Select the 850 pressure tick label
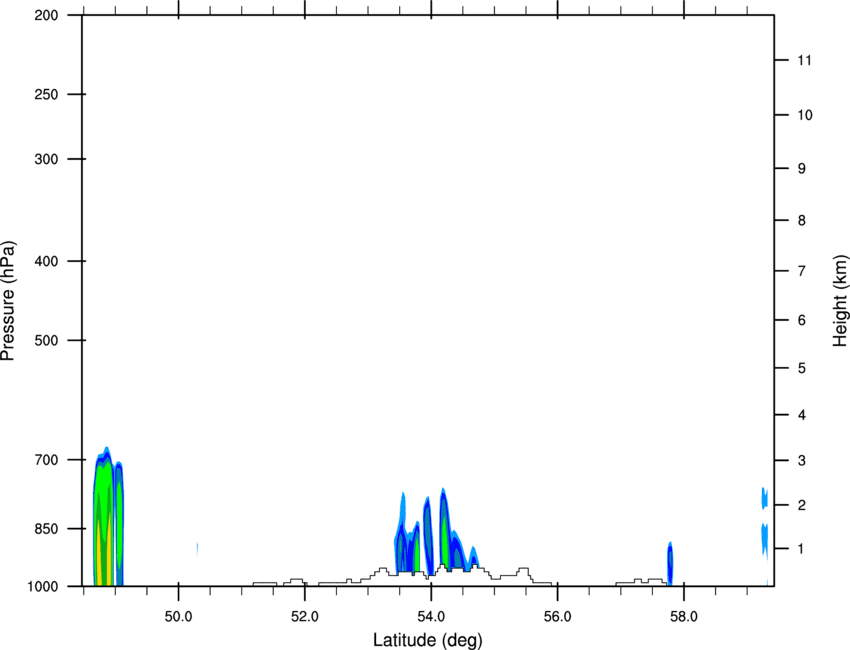850x650 pixels. [x=46, y=529]
